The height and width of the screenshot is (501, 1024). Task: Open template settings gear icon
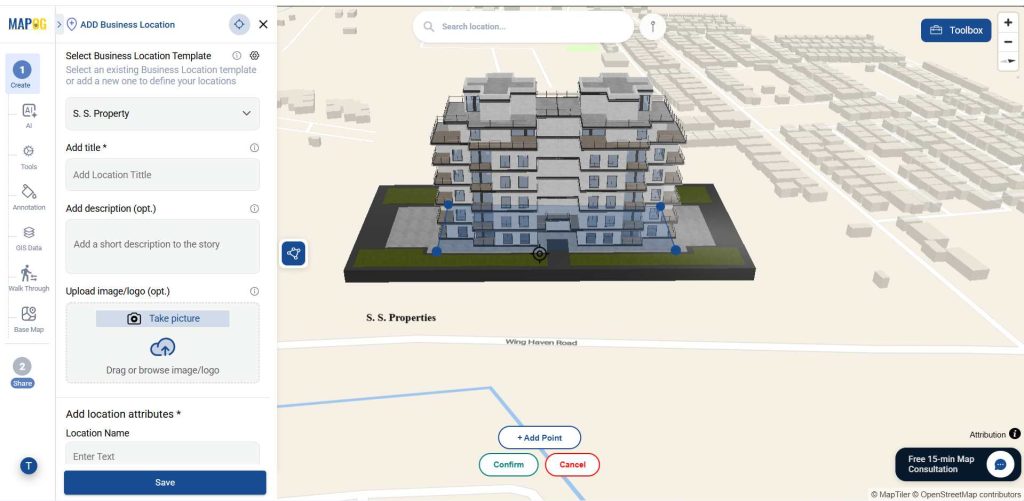coord(255,56)
